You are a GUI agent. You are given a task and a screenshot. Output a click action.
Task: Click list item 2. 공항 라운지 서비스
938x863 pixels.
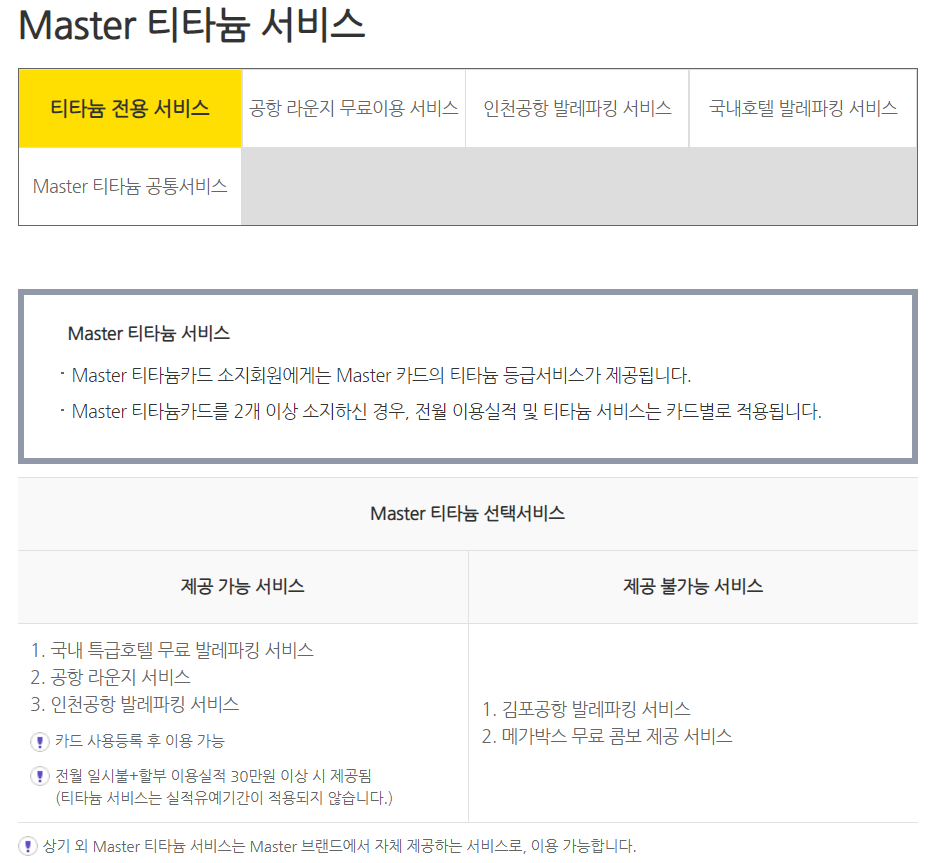[111, 677]
